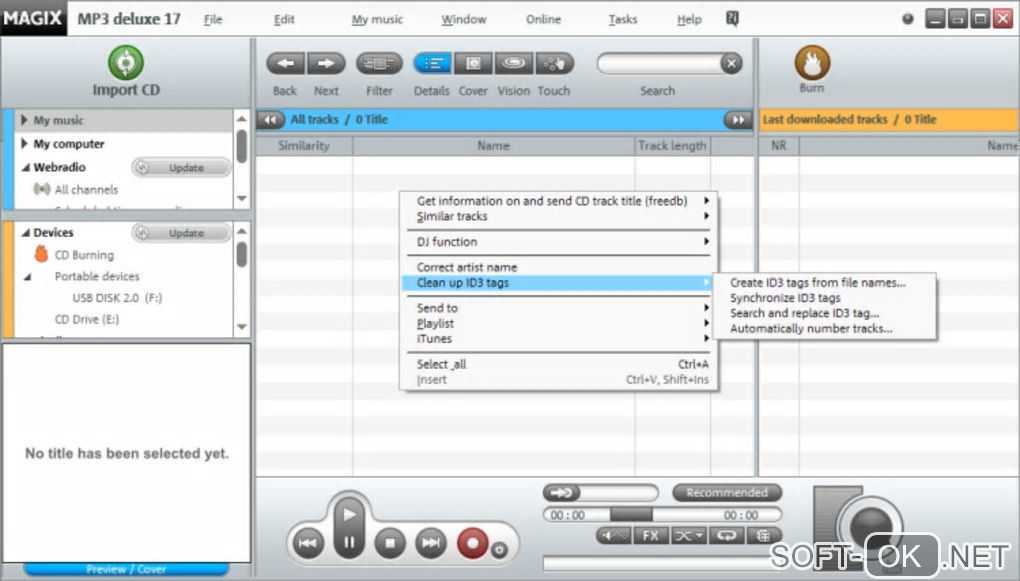Viewport: 1020px width, 581px height.
Task: Select CD Drive (E:) device
Action: pyautogui.click(x=87, y=319)
